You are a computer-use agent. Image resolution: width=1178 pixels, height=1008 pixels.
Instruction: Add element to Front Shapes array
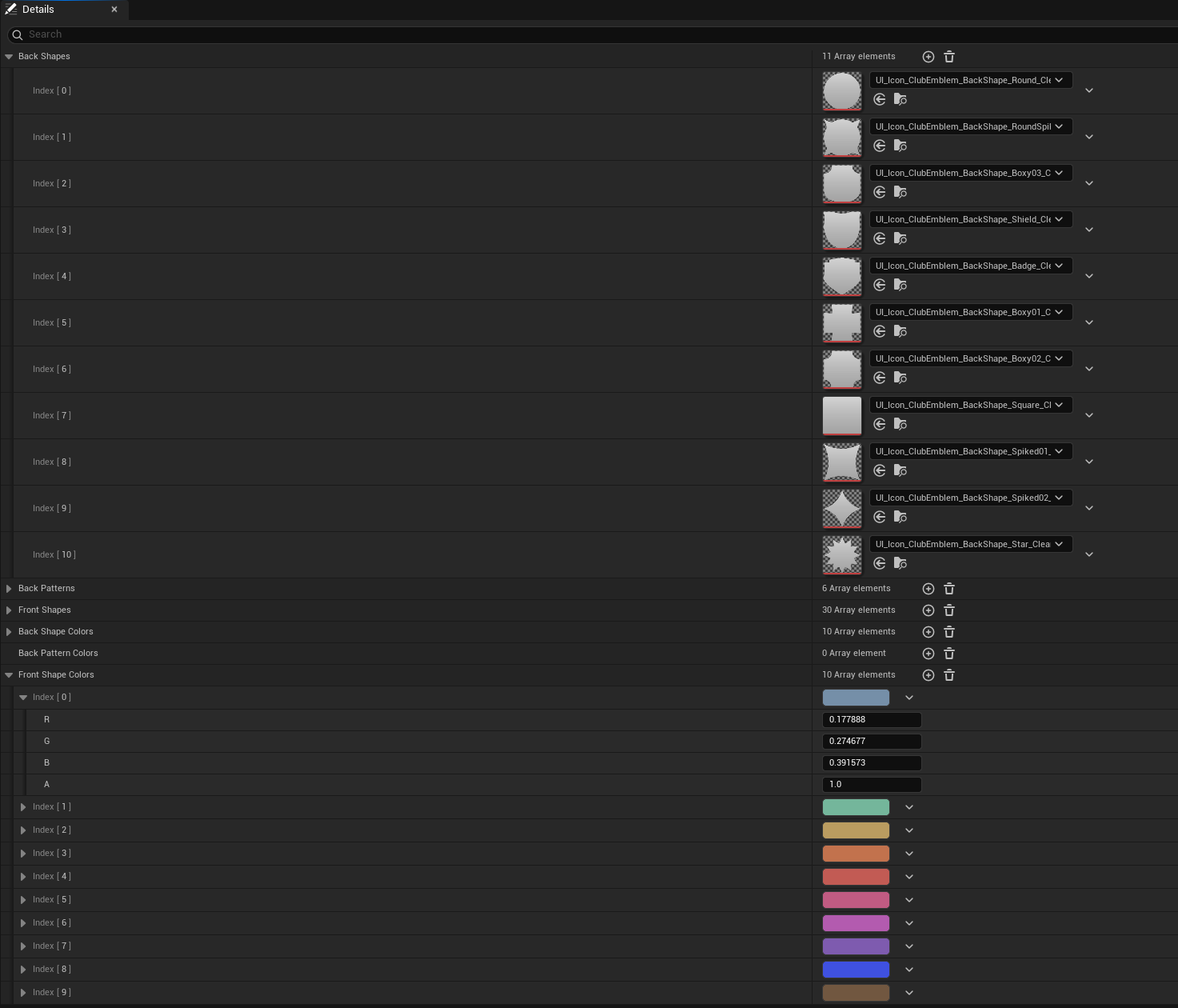pyautogui.click(x=928, y=610)
